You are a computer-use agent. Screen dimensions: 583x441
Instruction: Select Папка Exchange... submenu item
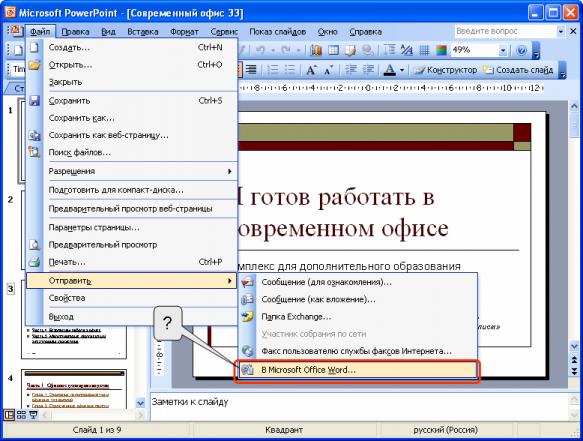pyautogui.click(x=358, y=317)
